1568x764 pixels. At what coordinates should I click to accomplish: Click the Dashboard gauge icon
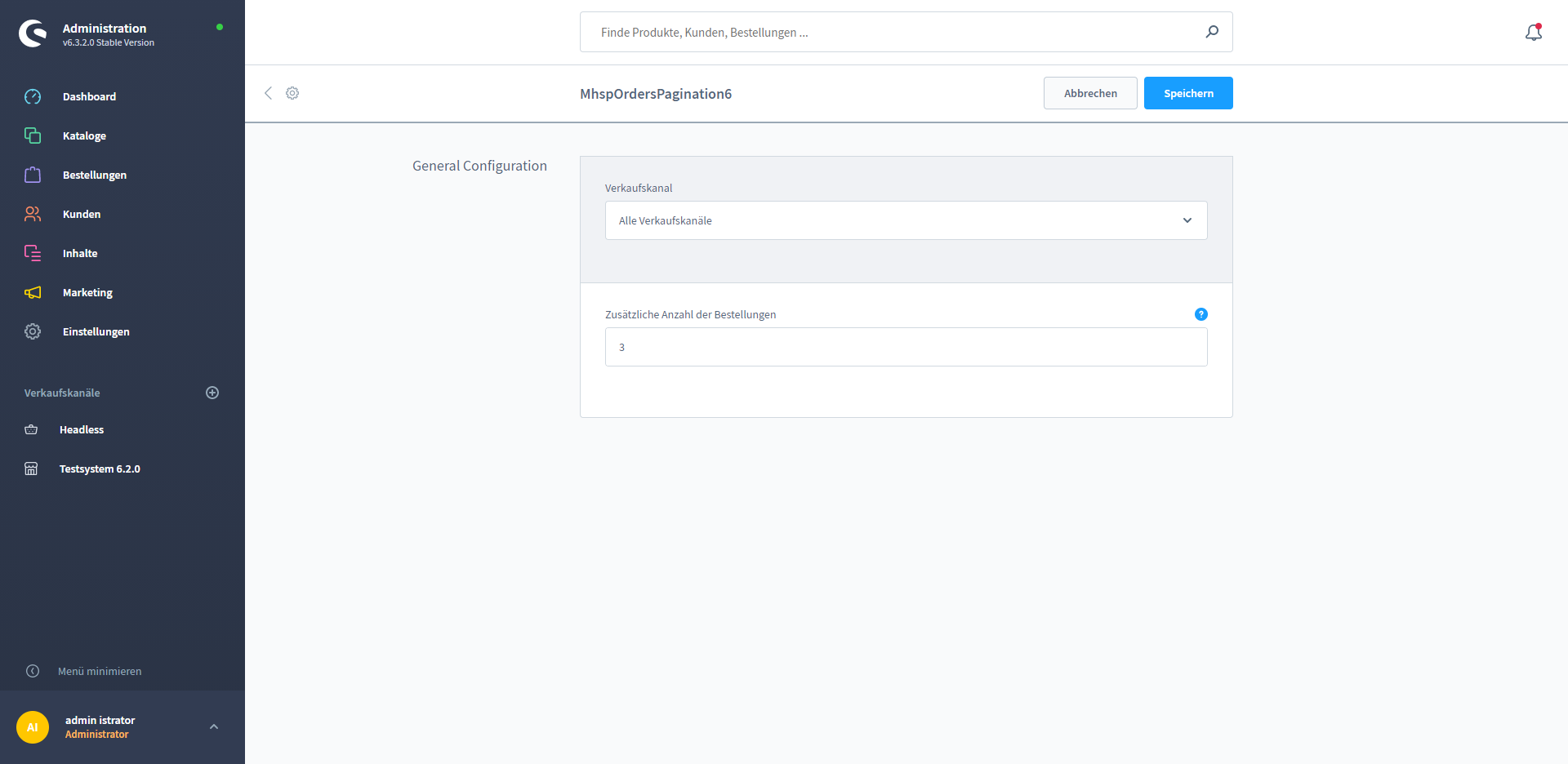[33, 96]
